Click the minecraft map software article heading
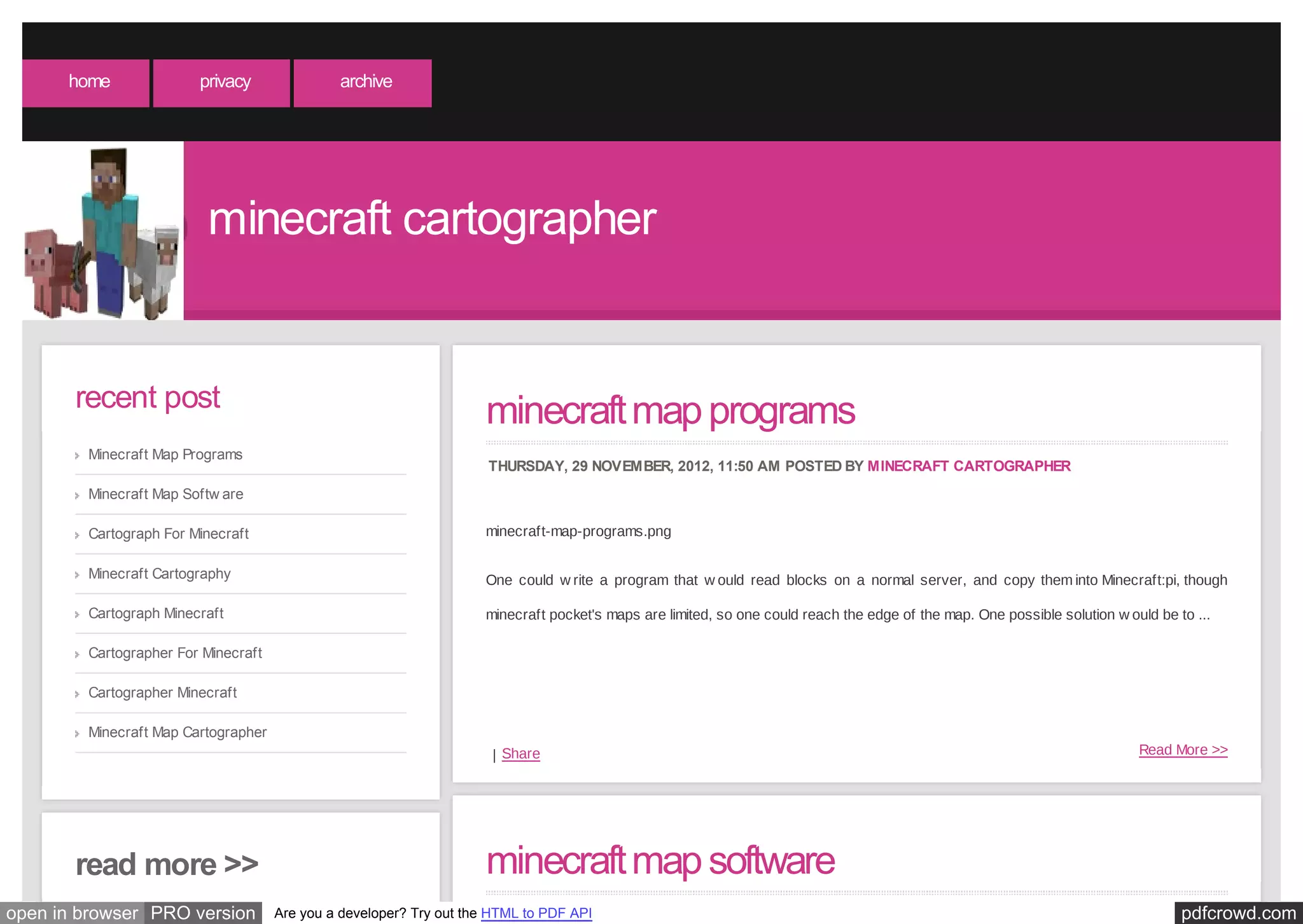Screen dimensions: 1303x924 pos(660,861)
